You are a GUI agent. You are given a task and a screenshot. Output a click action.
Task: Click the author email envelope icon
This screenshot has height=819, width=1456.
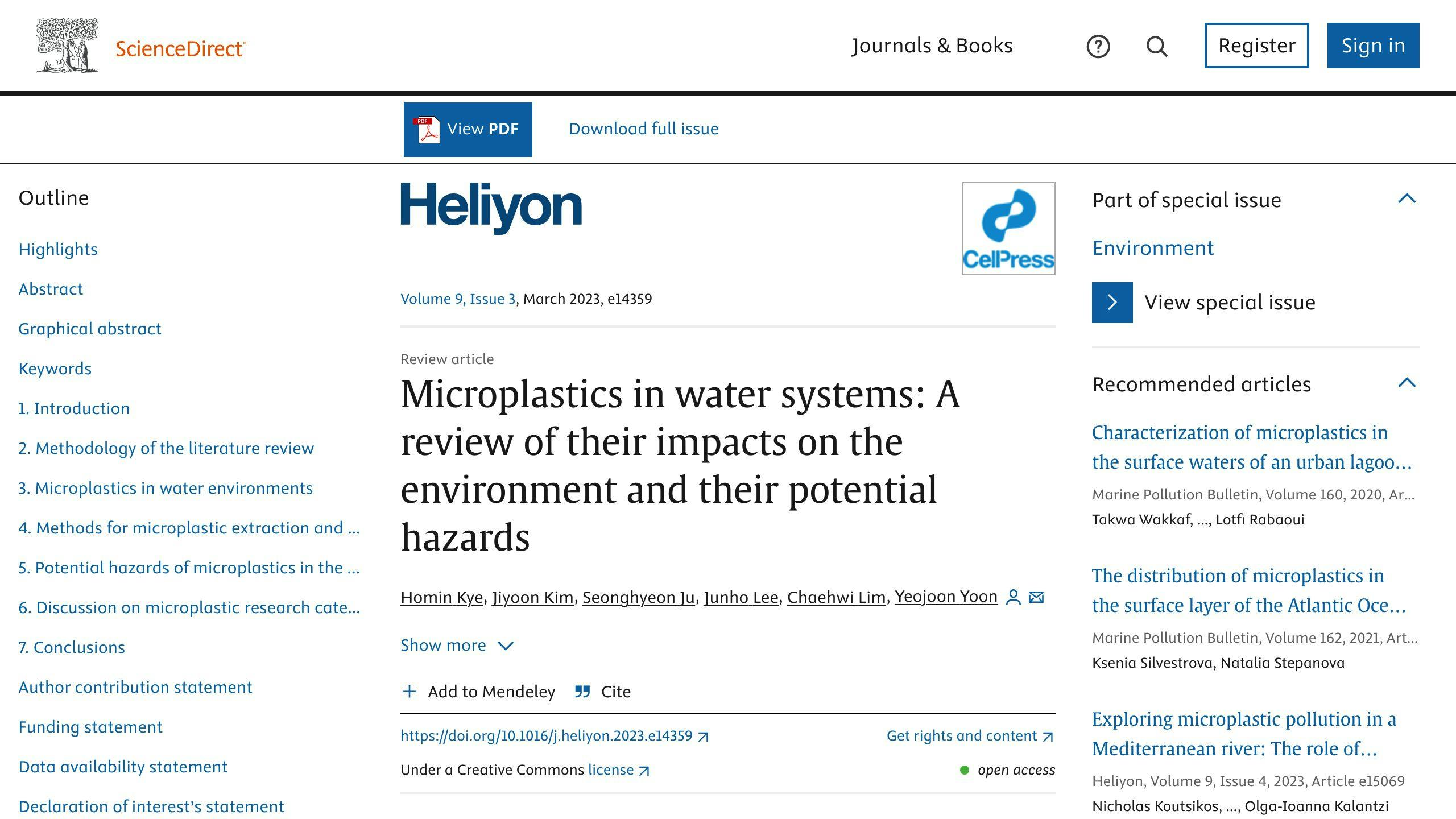click(x=1036, y=597)
